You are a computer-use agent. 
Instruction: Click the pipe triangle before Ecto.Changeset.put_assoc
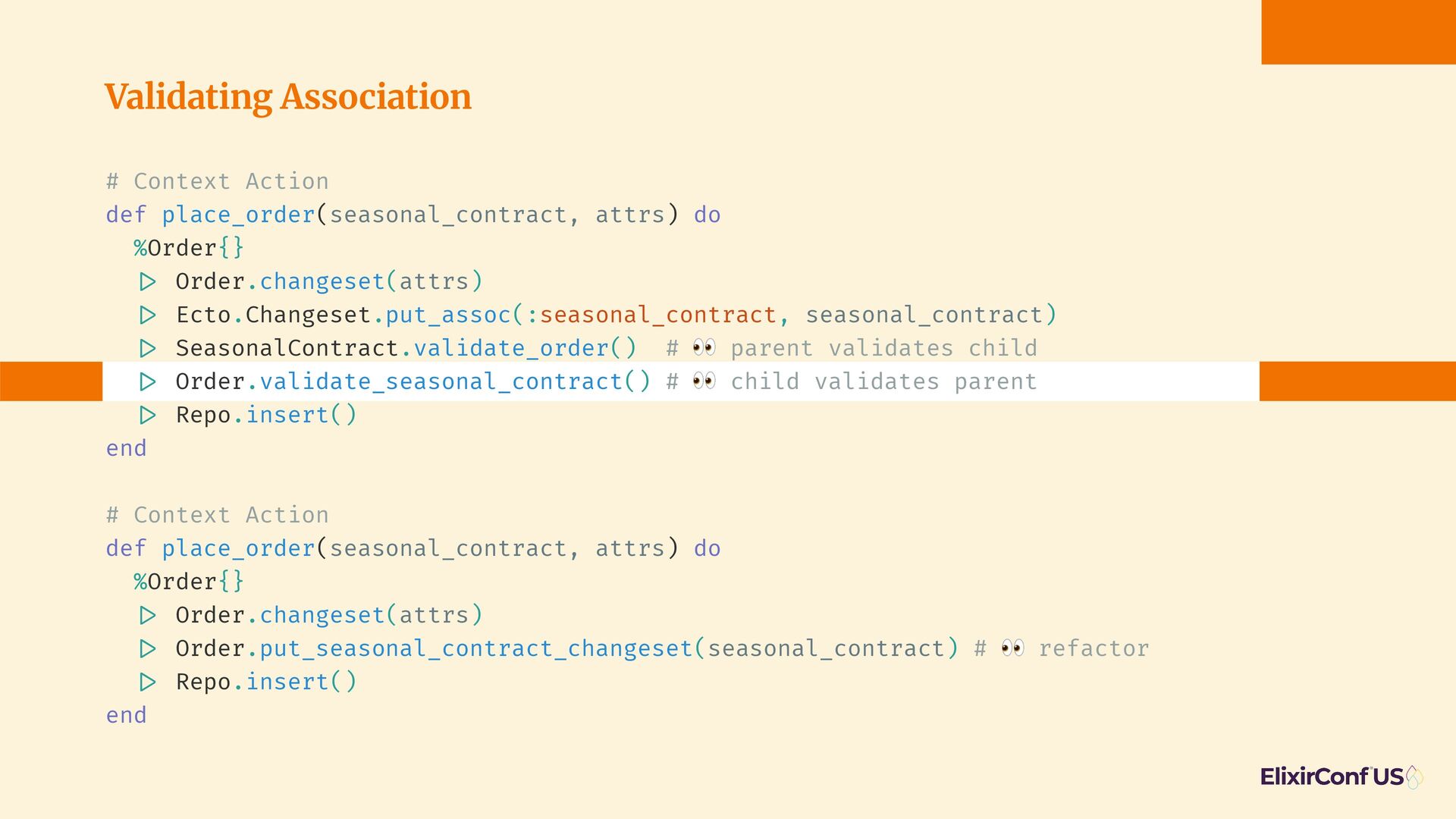(x=148, y=315)
